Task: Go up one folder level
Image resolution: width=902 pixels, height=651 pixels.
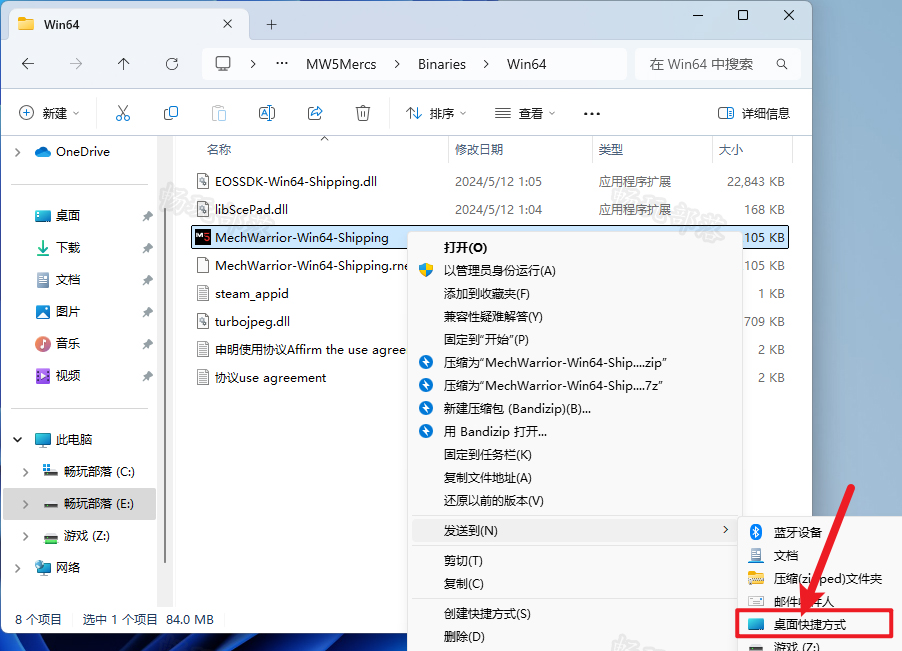Action: [124, 64]
